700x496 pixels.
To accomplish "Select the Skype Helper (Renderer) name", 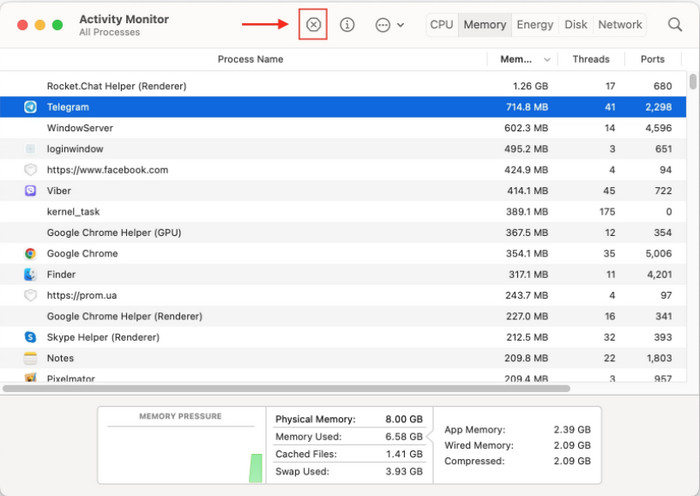I will tap(103, 338).
